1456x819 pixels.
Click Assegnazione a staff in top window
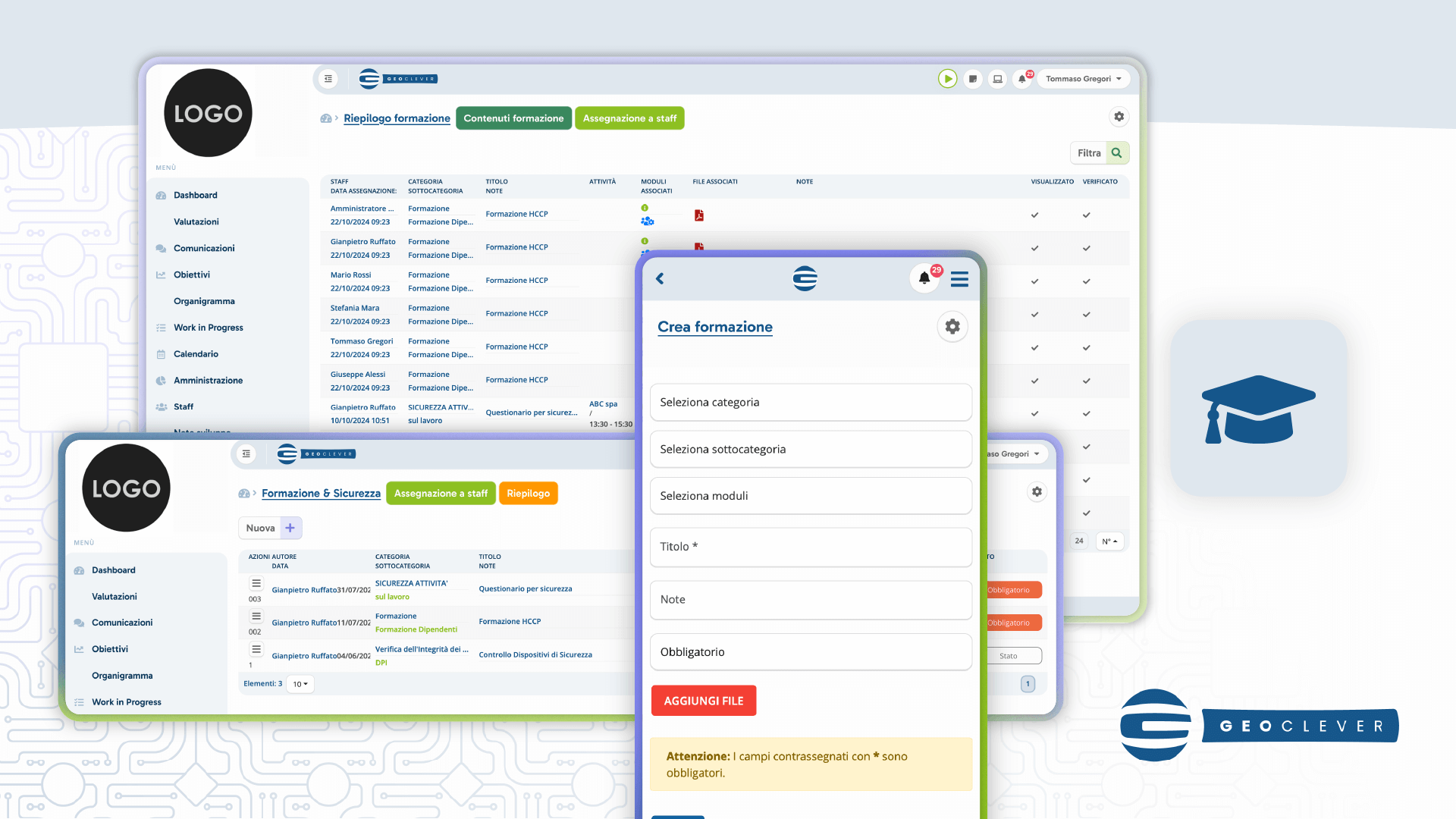coord(629,118)
